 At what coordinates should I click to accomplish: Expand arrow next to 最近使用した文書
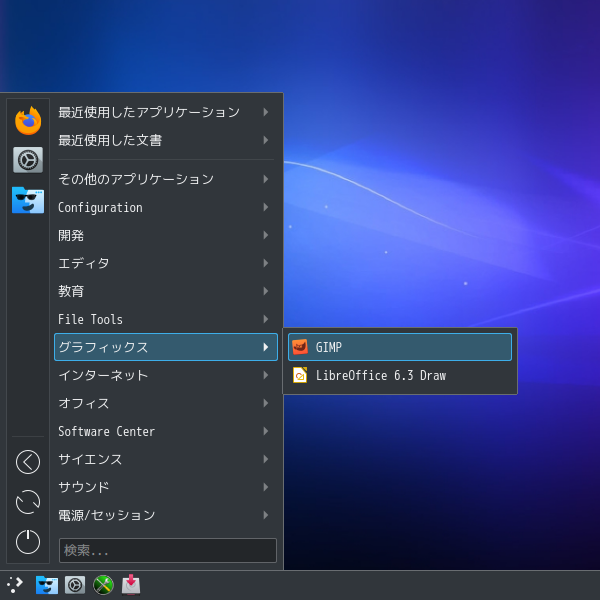[266, 140]
